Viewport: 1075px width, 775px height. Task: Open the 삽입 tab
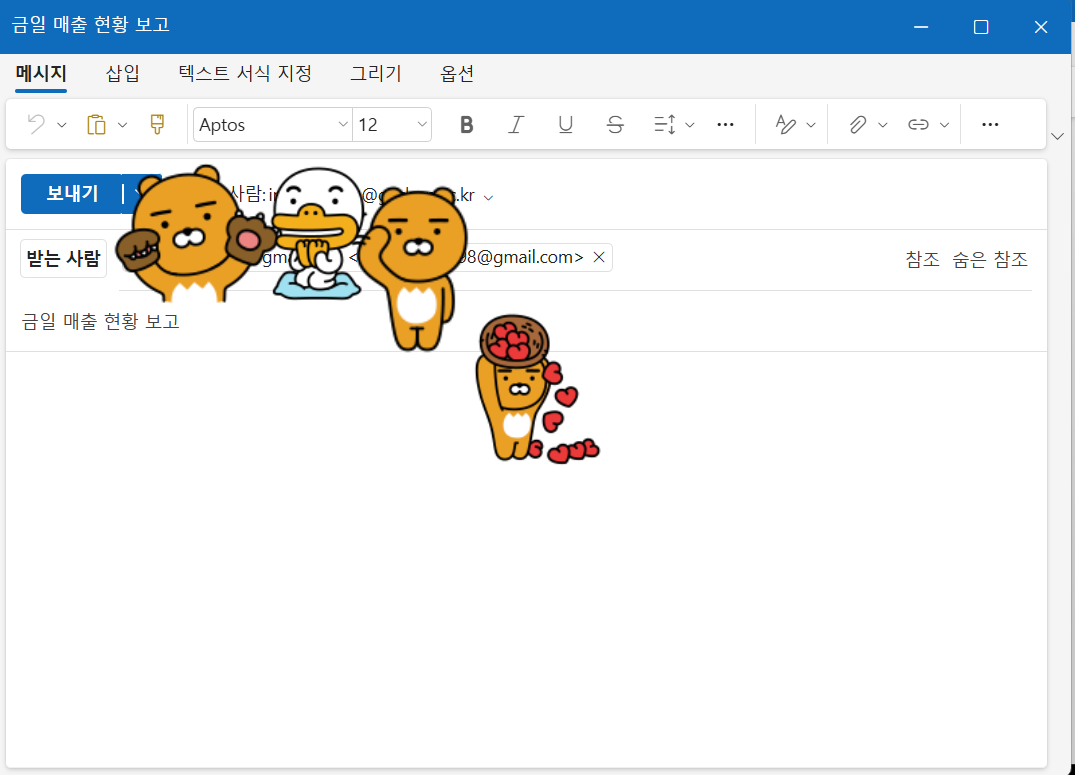[x=123, y=73]
